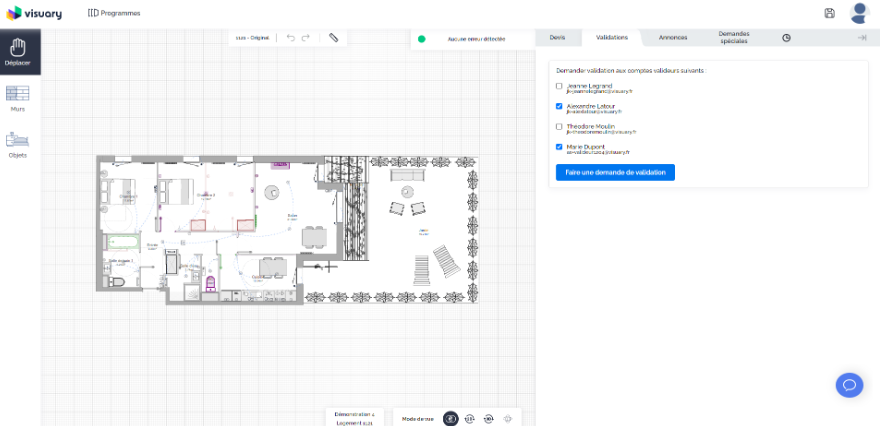Collapse the right side panel arrow
880x426 pixels.
tap(861, 38)
